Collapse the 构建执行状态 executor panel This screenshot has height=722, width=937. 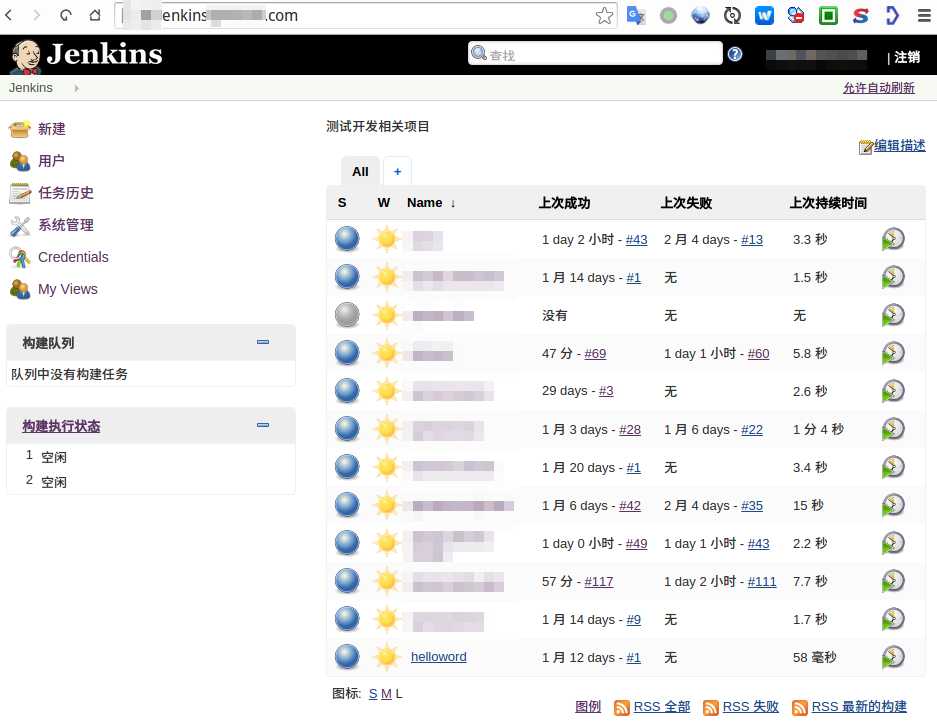pos(263,425)
